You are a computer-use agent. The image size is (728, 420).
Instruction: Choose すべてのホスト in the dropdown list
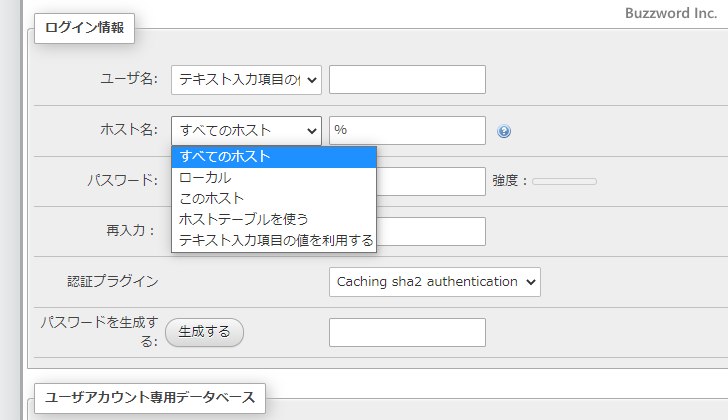(274, 157)
